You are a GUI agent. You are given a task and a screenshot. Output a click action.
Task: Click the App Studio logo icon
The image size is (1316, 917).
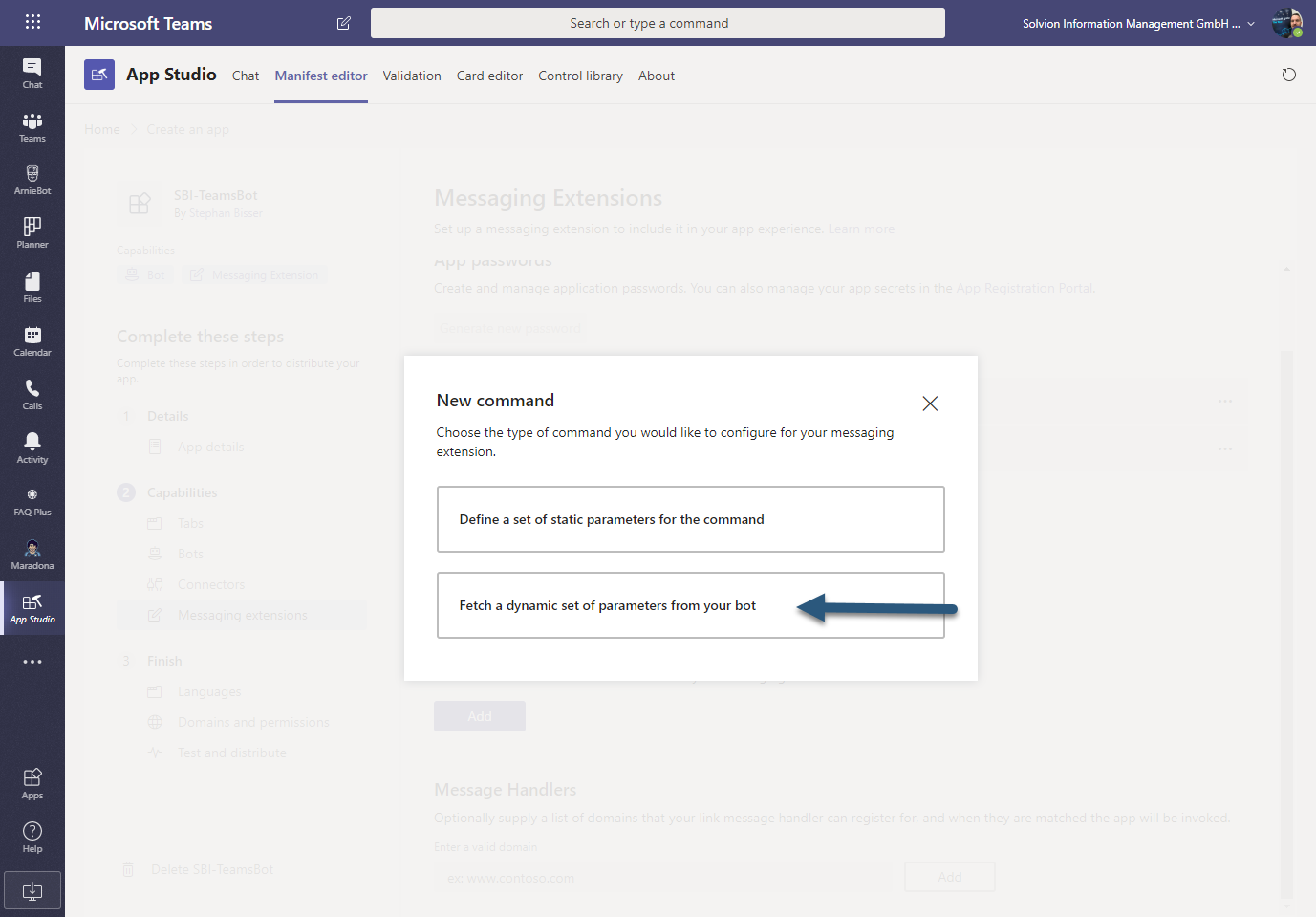point(99,75)
